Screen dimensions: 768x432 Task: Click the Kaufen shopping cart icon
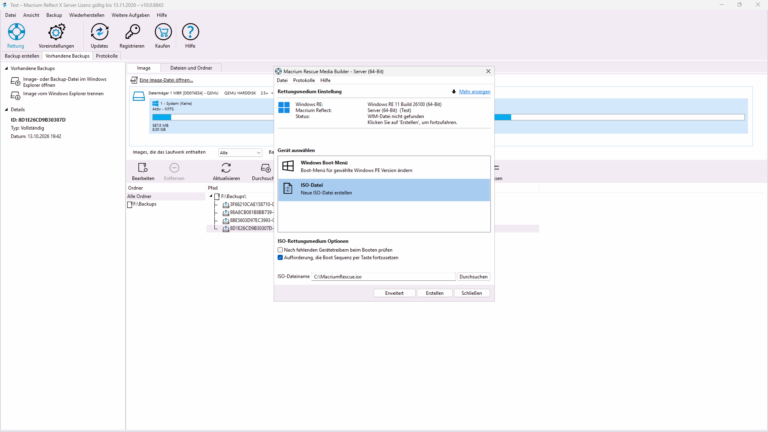pyautogui.click(x=163, y=32)
